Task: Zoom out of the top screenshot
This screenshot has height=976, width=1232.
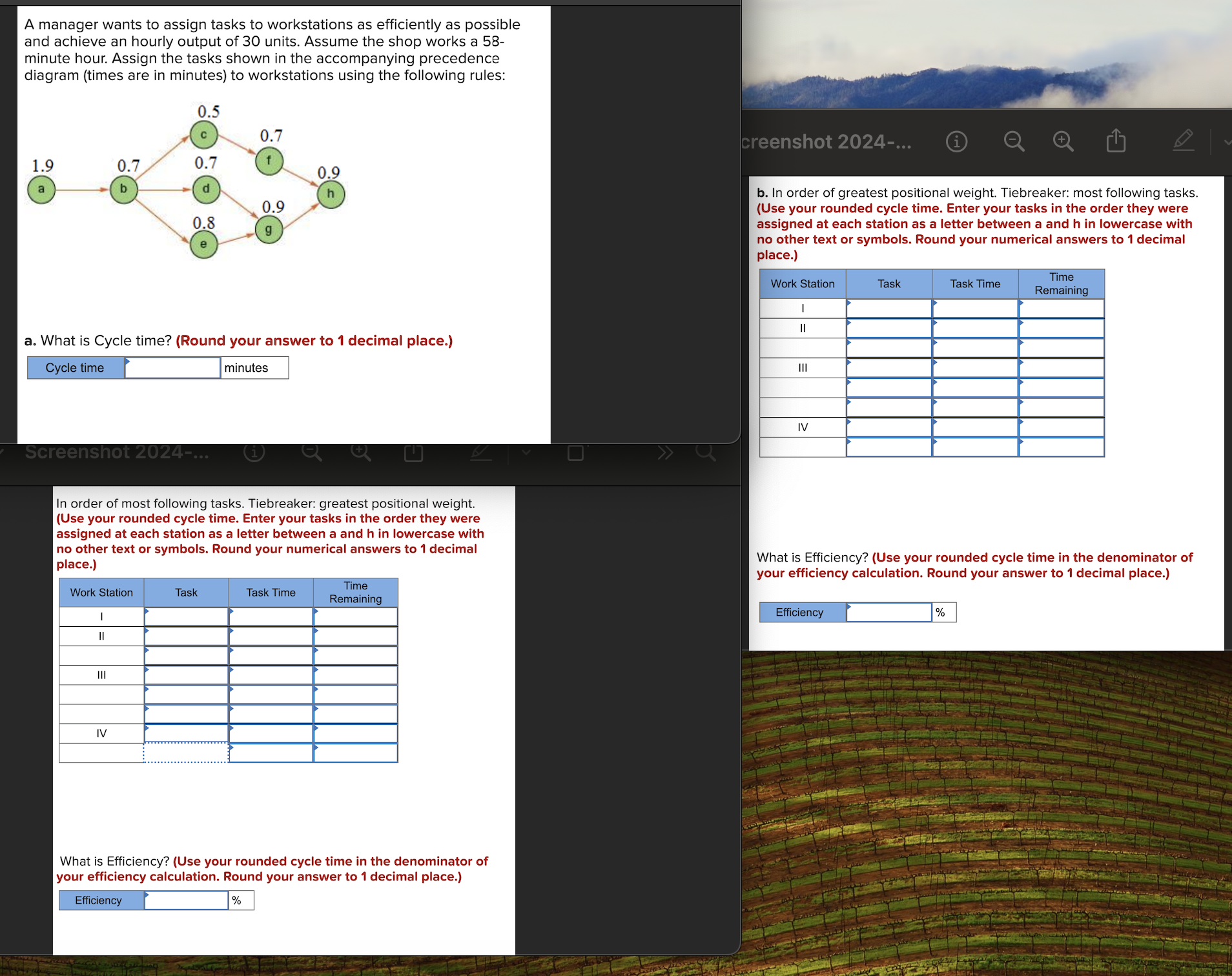Action: [1012, 141]
